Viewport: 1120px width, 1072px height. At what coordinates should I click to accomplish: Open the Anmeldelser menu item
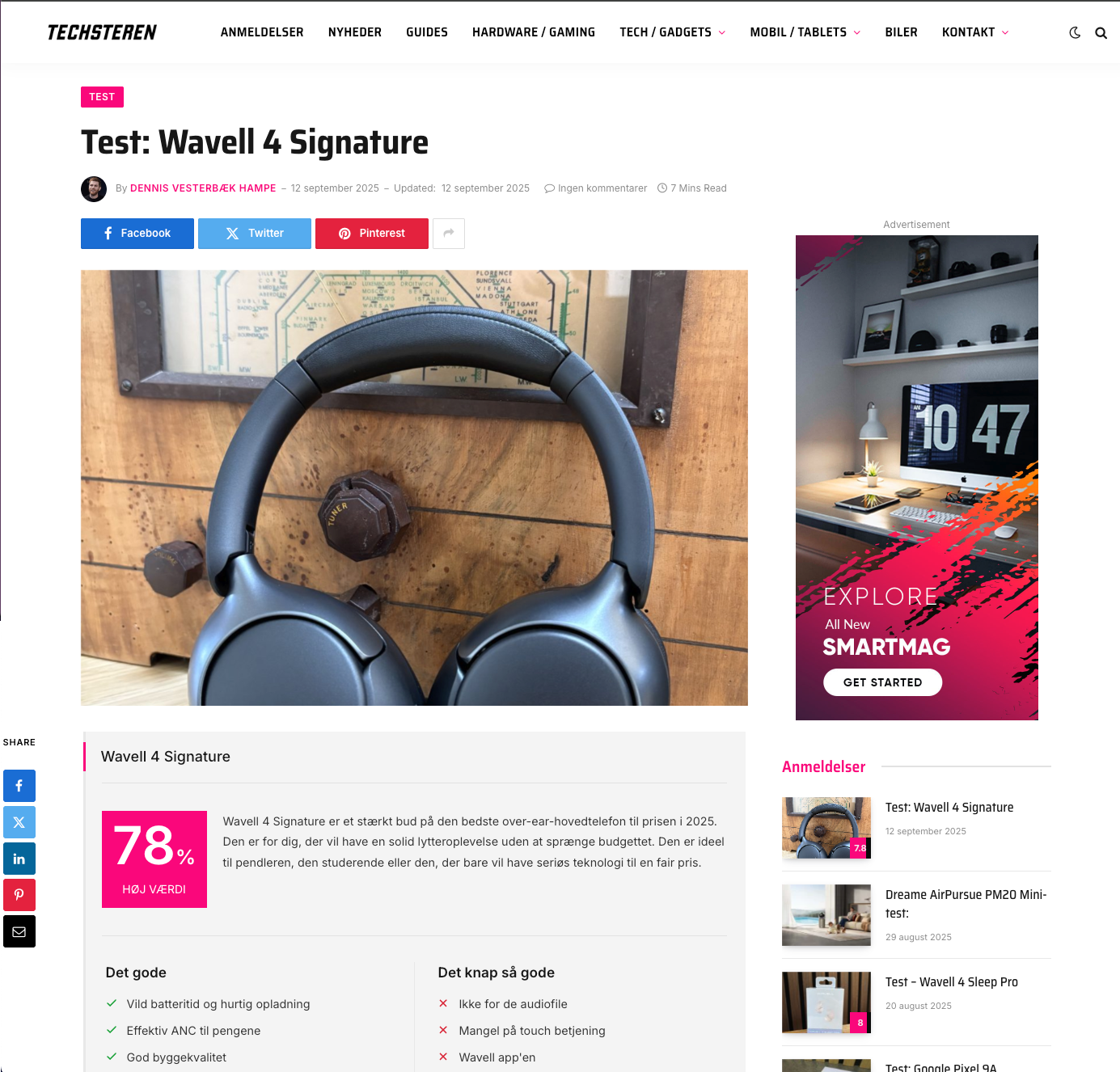262,32
